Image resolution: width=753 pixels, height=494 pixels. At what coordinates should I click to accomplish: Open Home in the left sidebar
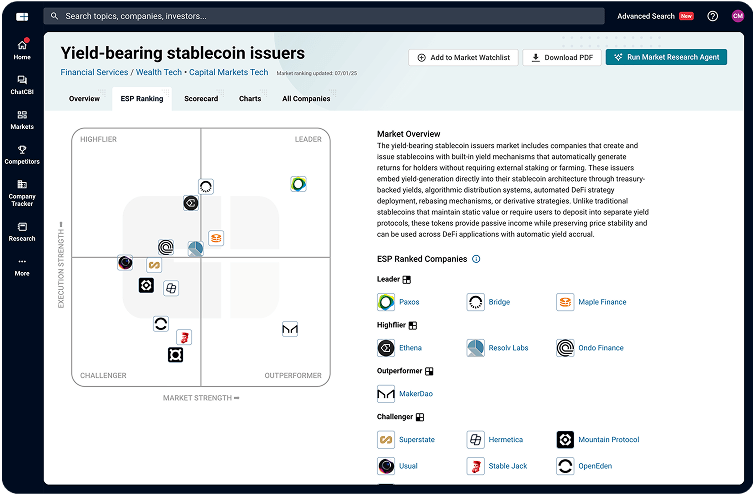pos(22,49)
